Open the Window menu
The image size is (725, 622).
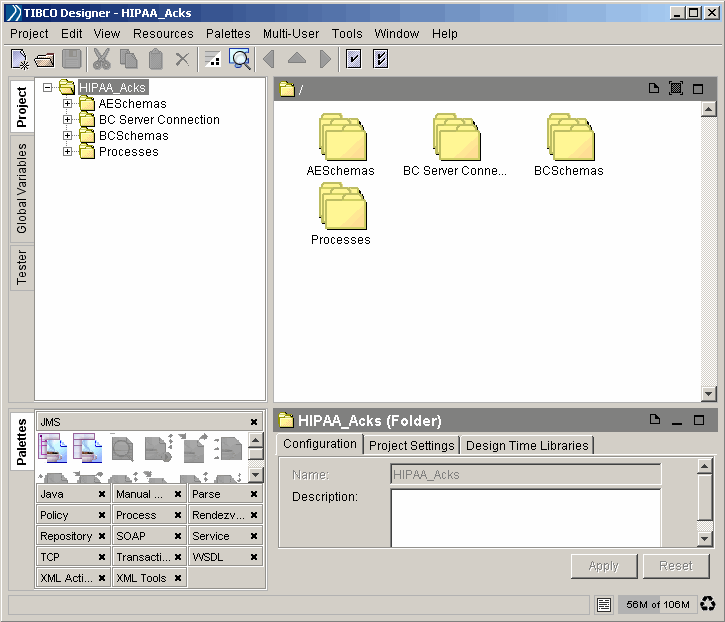[396, 34]
